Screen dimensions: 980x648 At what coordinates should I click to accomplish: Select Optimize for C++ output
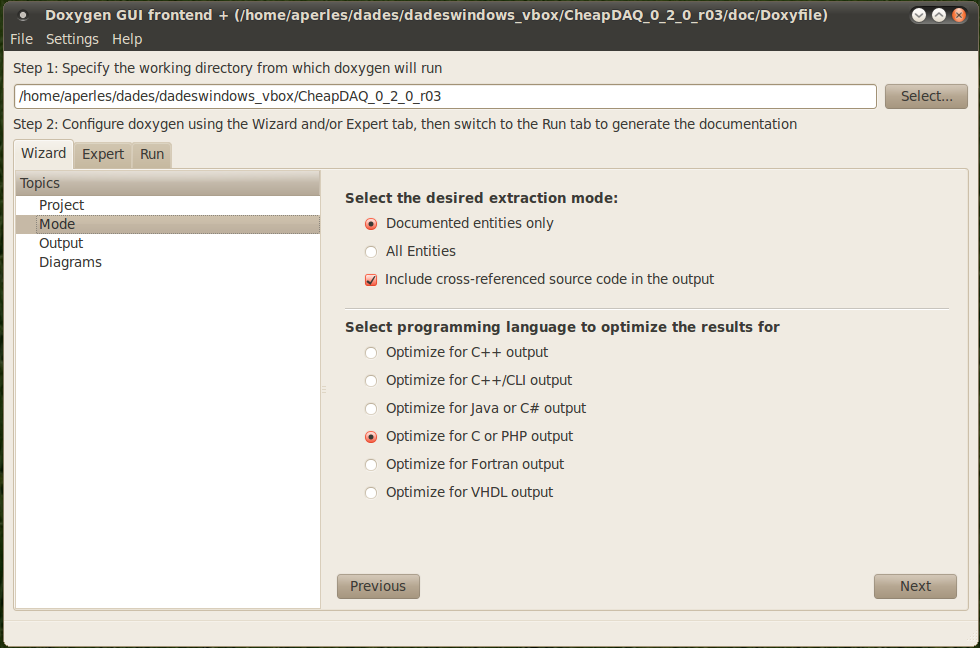(x=456, y=352)
